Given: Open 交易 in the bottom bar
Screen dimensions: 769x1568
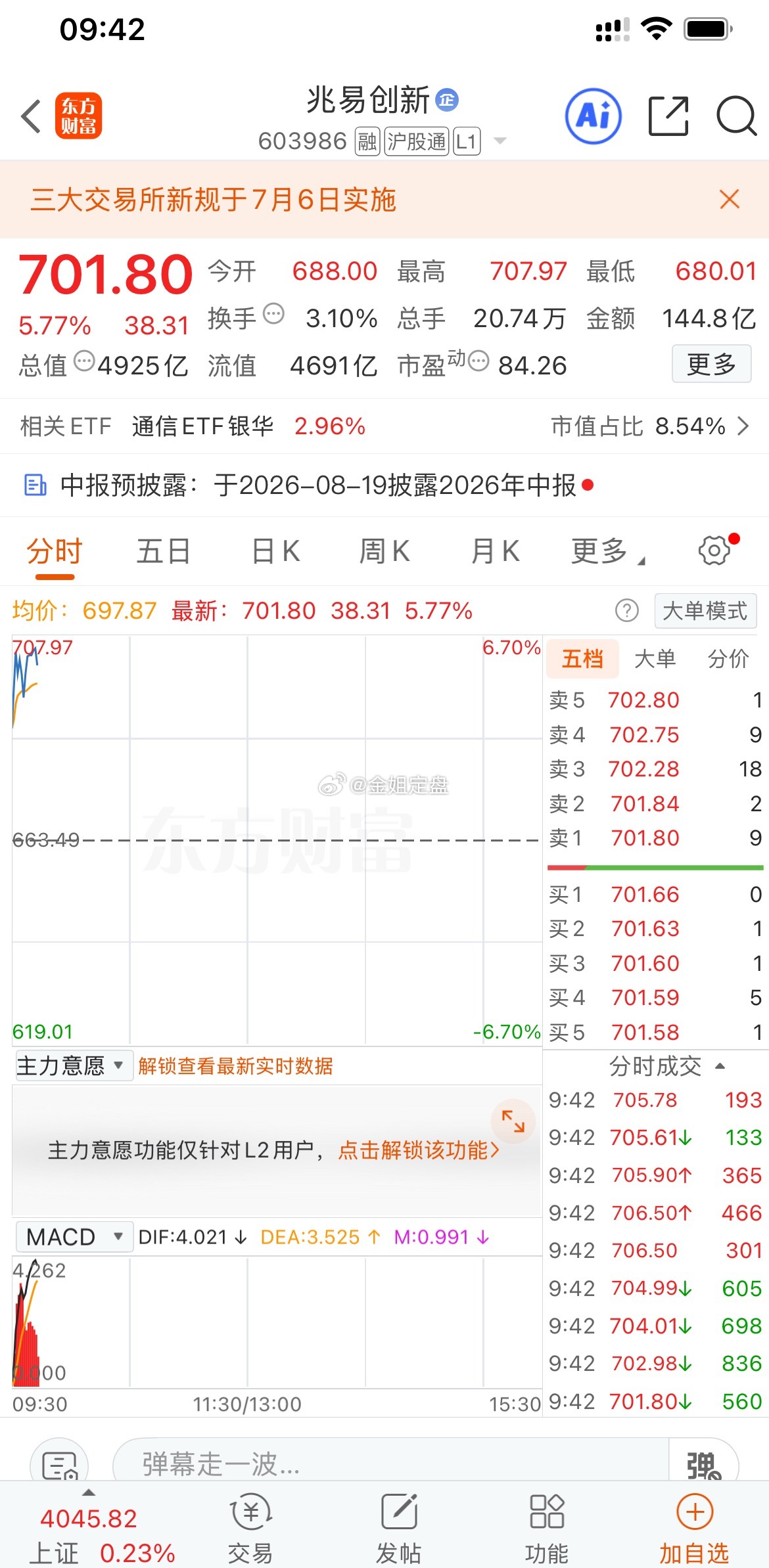Looking at the screenshot, I should (250, 1529).
